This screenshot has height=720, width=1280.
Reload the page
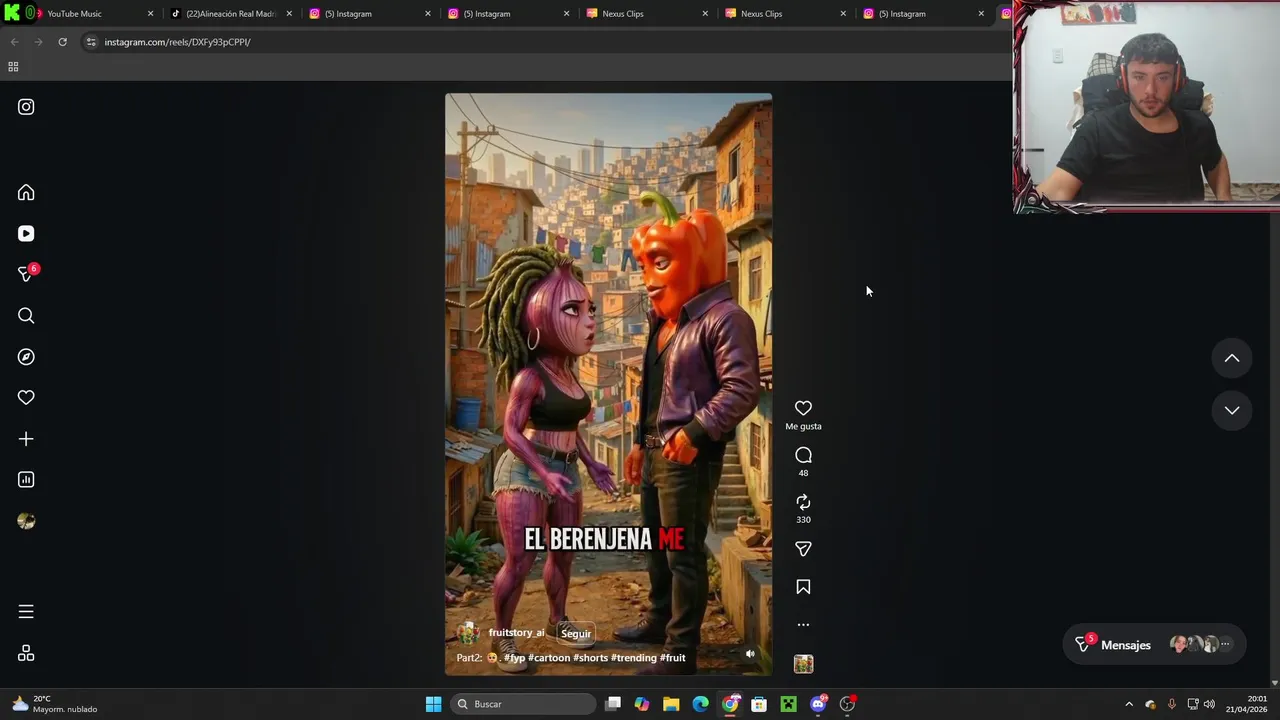(62, 42)
